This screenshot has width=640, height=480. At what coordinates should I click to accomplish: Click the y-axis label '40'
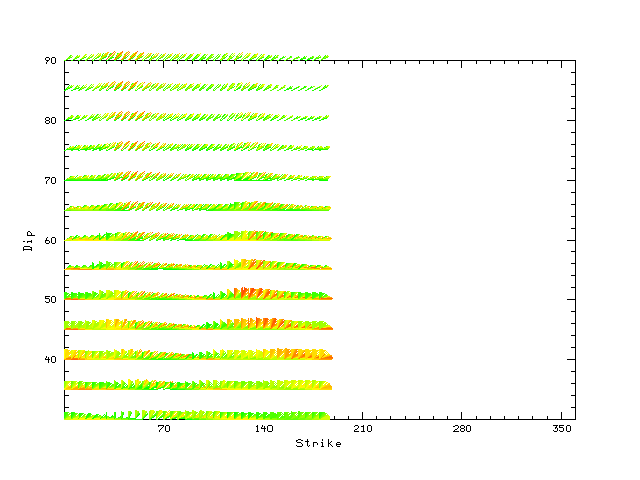(50, 360)
